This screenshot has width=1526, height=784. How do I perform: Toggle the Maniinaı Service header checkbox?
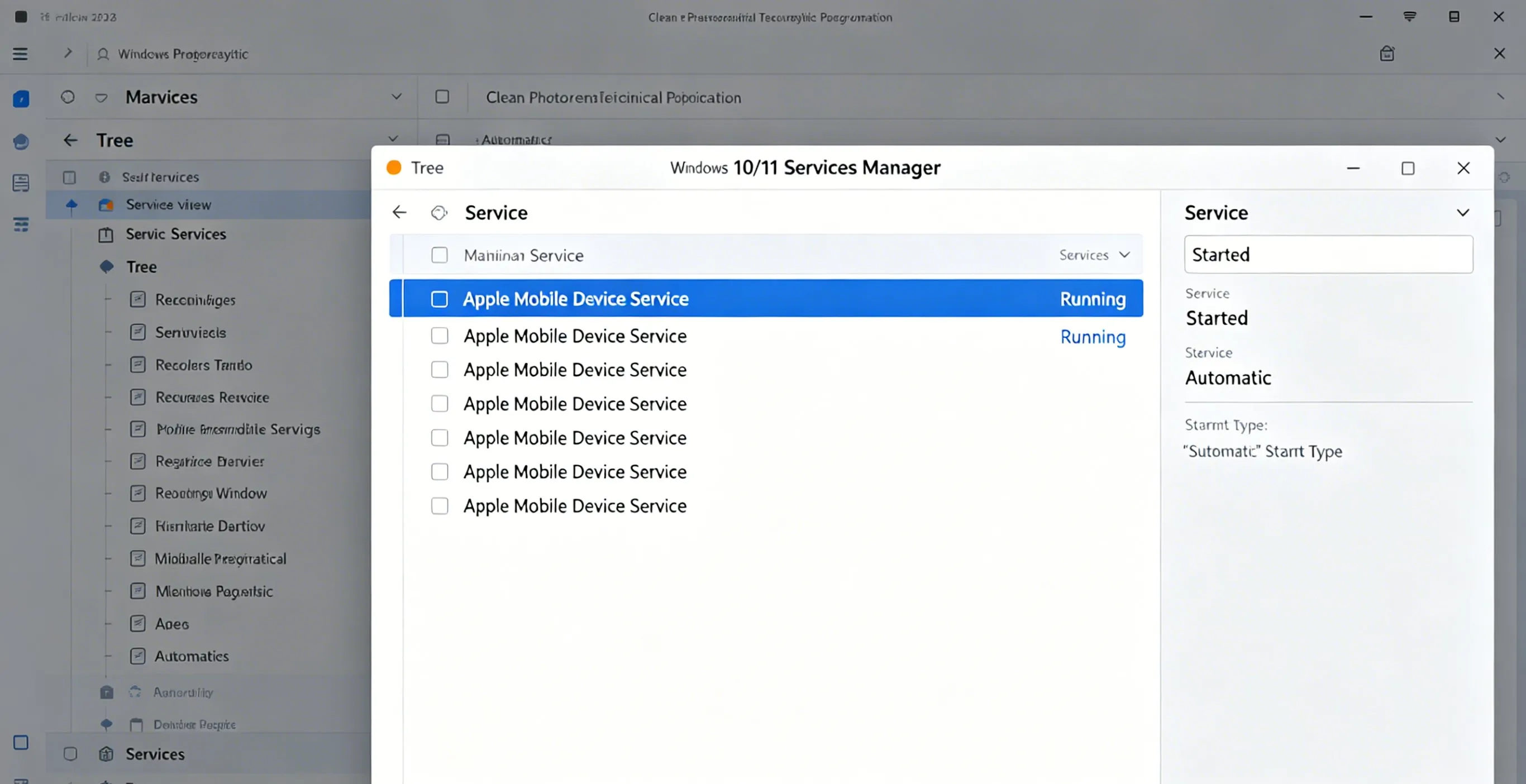(440, 255)
